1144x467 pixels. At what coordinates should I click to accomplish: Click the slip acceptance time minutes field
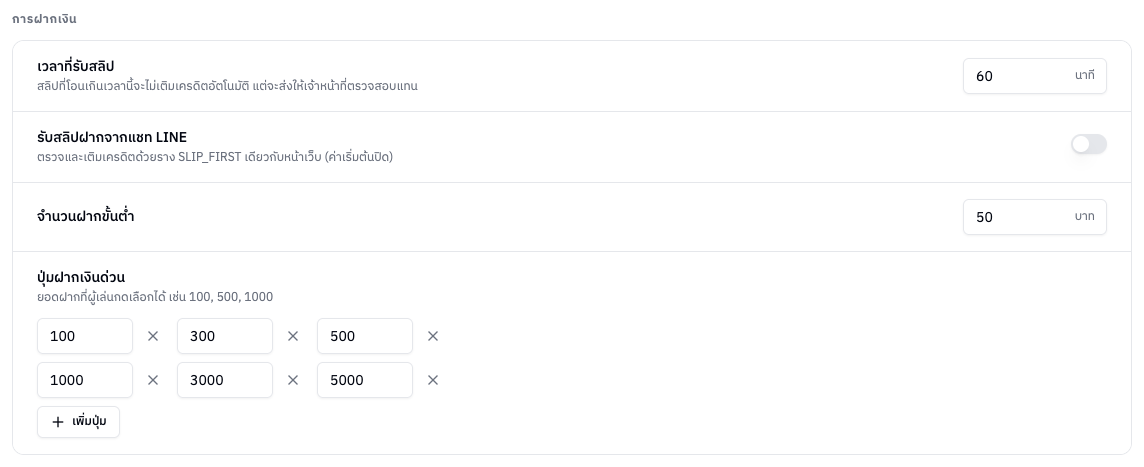[x=1035, y=76]
